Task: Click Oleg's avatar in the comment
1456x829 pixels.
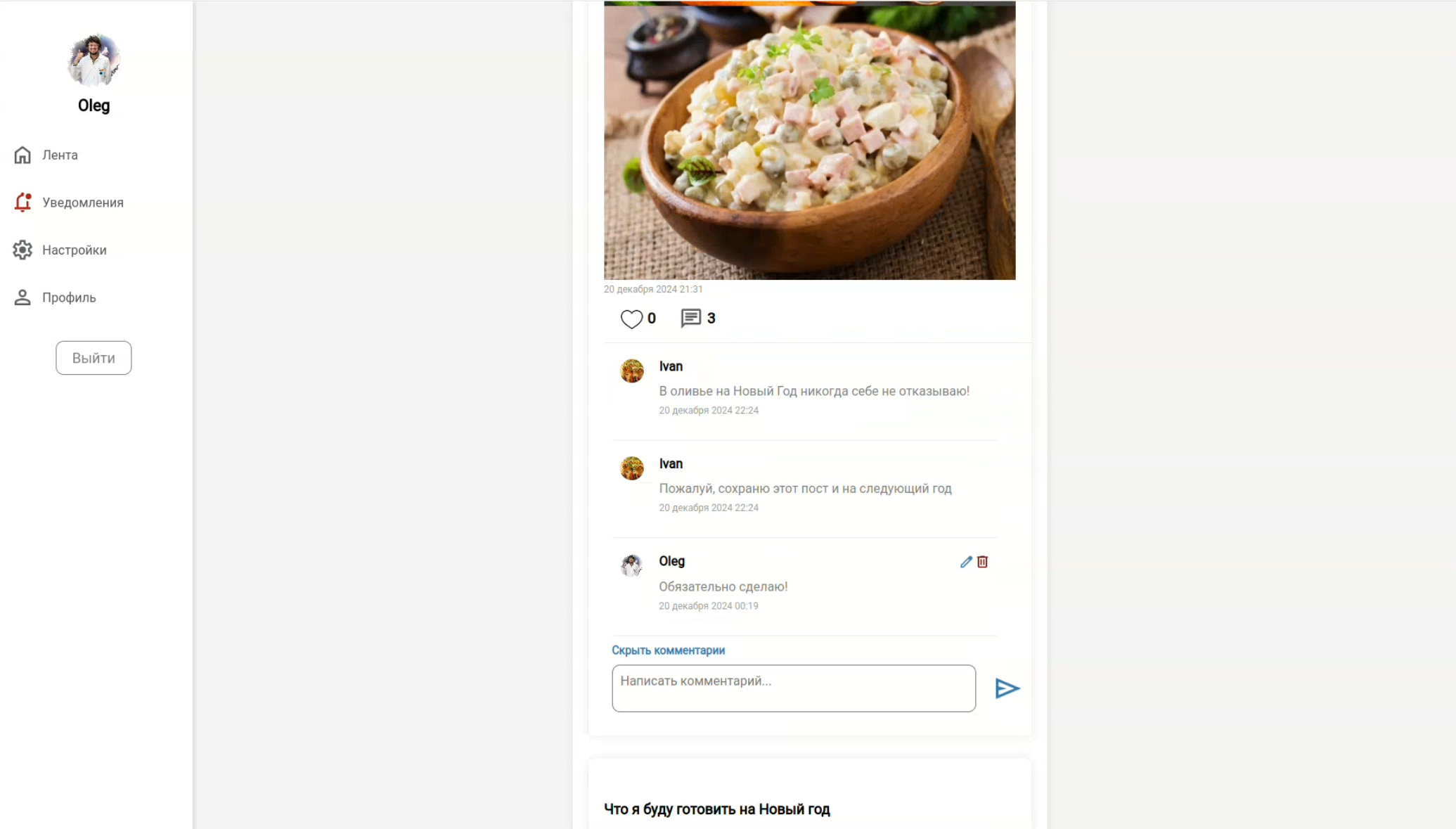Action: (631, 565)
